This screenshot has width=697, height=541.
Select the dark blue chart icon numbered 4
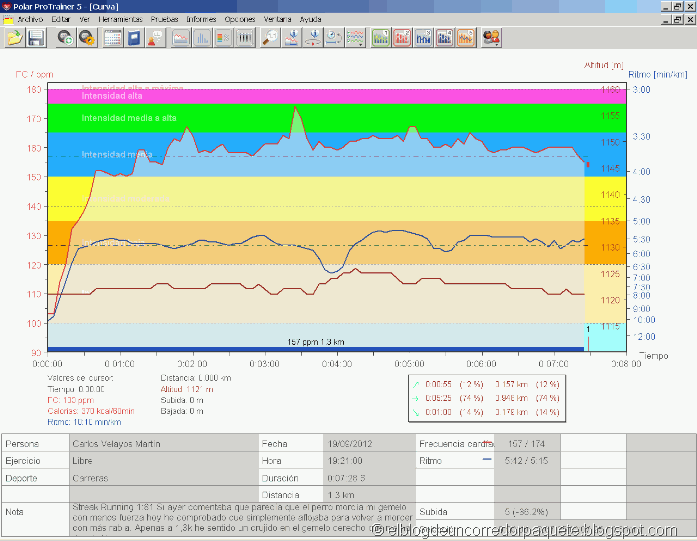click(445, 38)
